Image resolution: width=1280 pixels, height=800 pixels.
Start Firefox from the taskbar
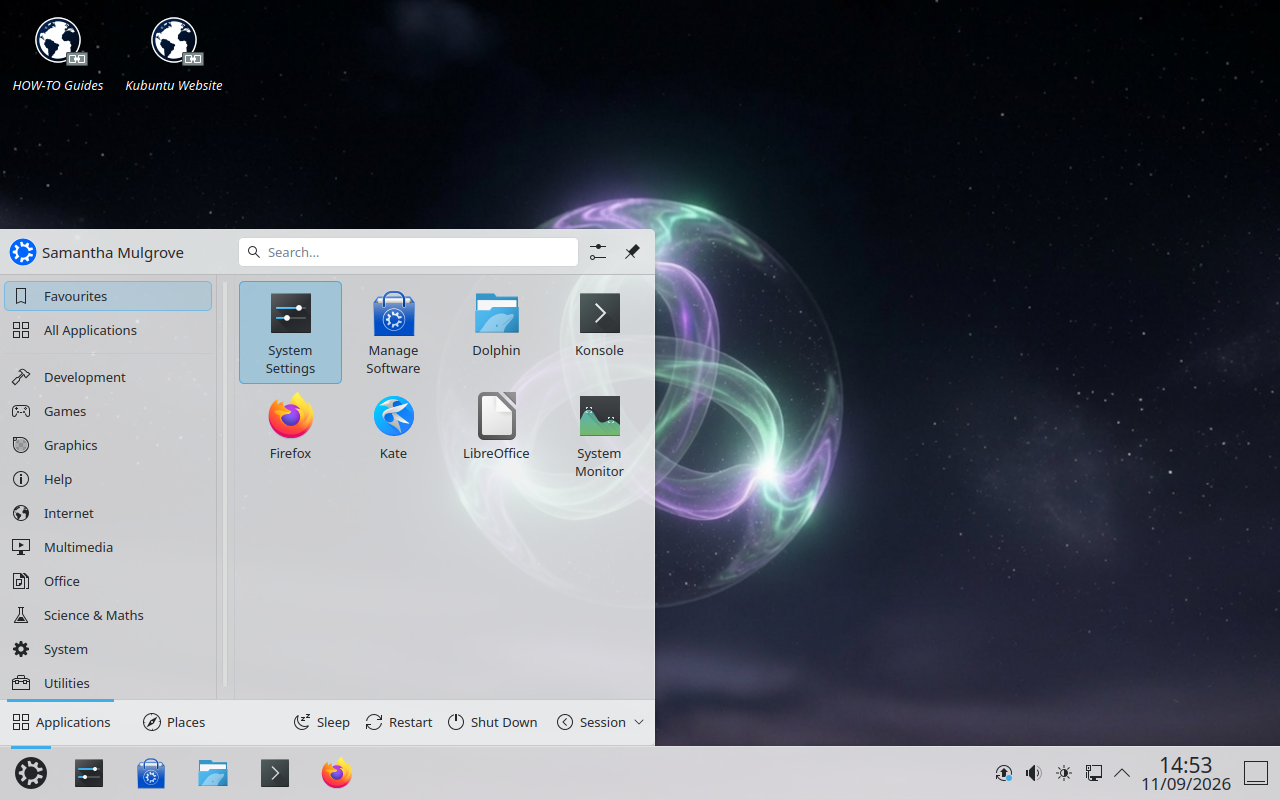337,773
